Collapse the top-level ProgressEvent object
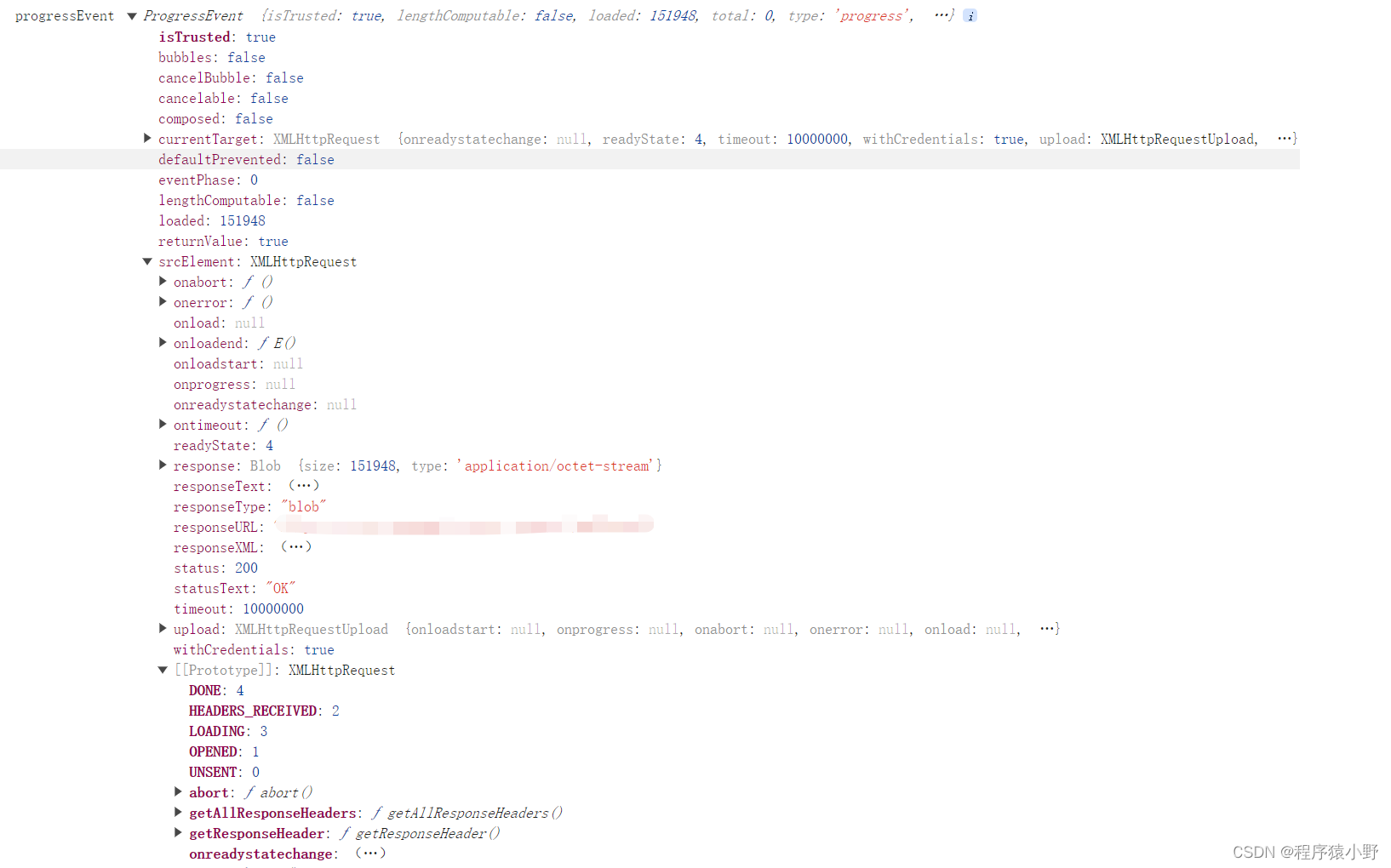 pyautogui.click(x=132, y=16)
